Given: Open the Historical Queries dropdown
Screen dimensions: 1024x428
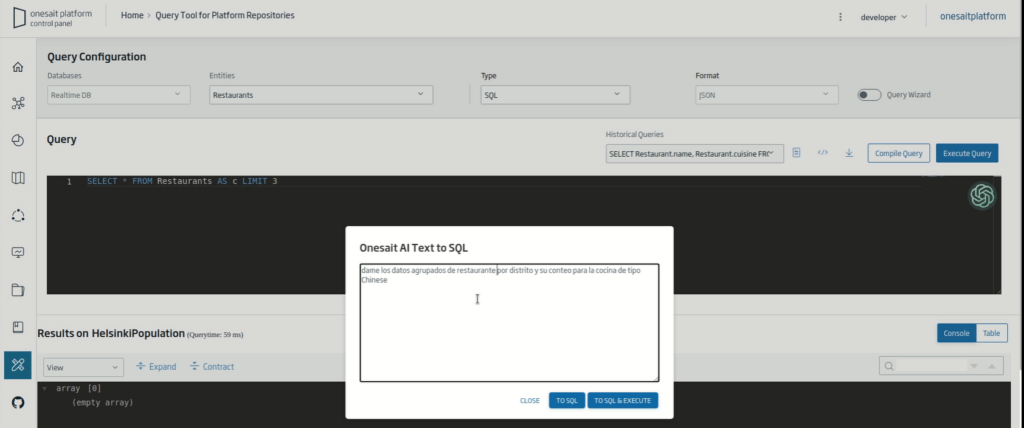Looking at the screenshot, I should (x=695, y=154).
